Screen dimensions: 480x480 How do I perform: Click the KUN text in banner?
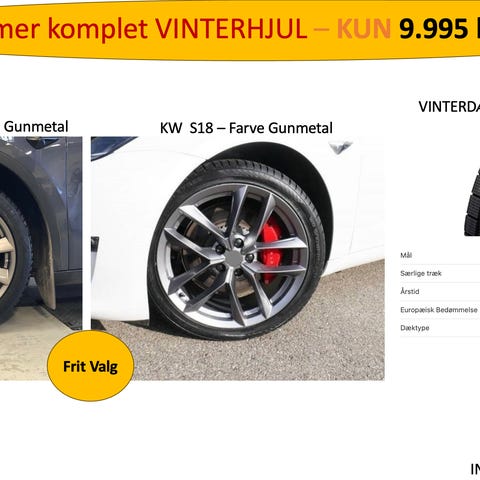tap(364, 28)
